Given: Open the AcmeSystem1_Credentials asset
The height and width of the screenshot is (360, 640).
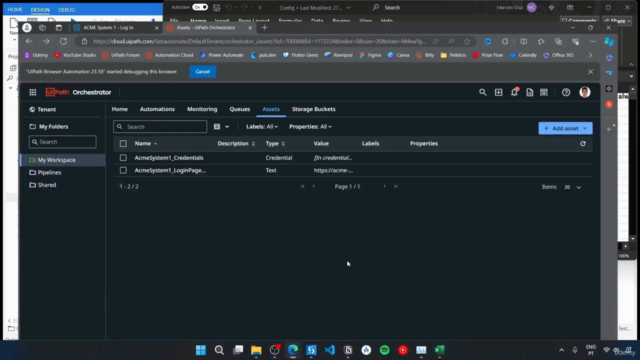Looking at the screenshot, I should click(x=169, y=158).
